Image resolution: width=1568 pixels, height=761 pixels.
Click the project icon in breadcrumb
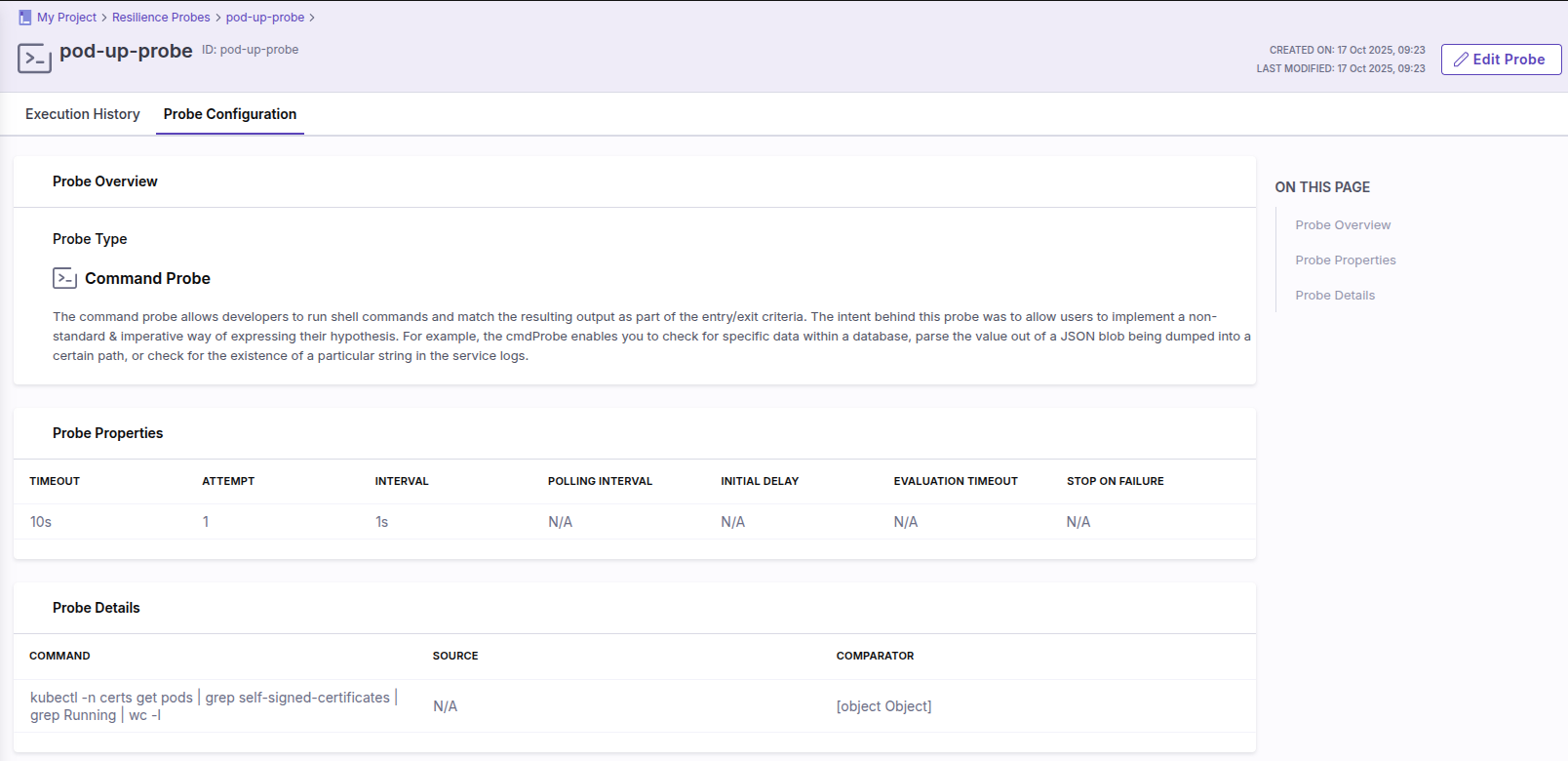25,18
